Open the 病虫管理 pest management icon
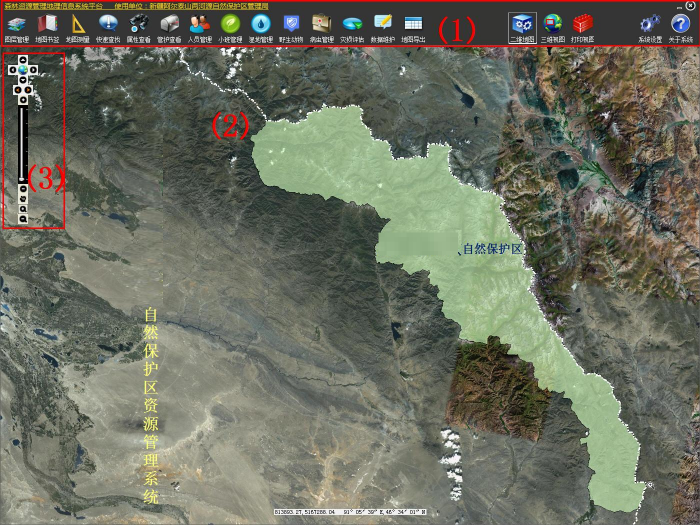The height and width of the screenshot is (525, 700). tap(321, 26)
